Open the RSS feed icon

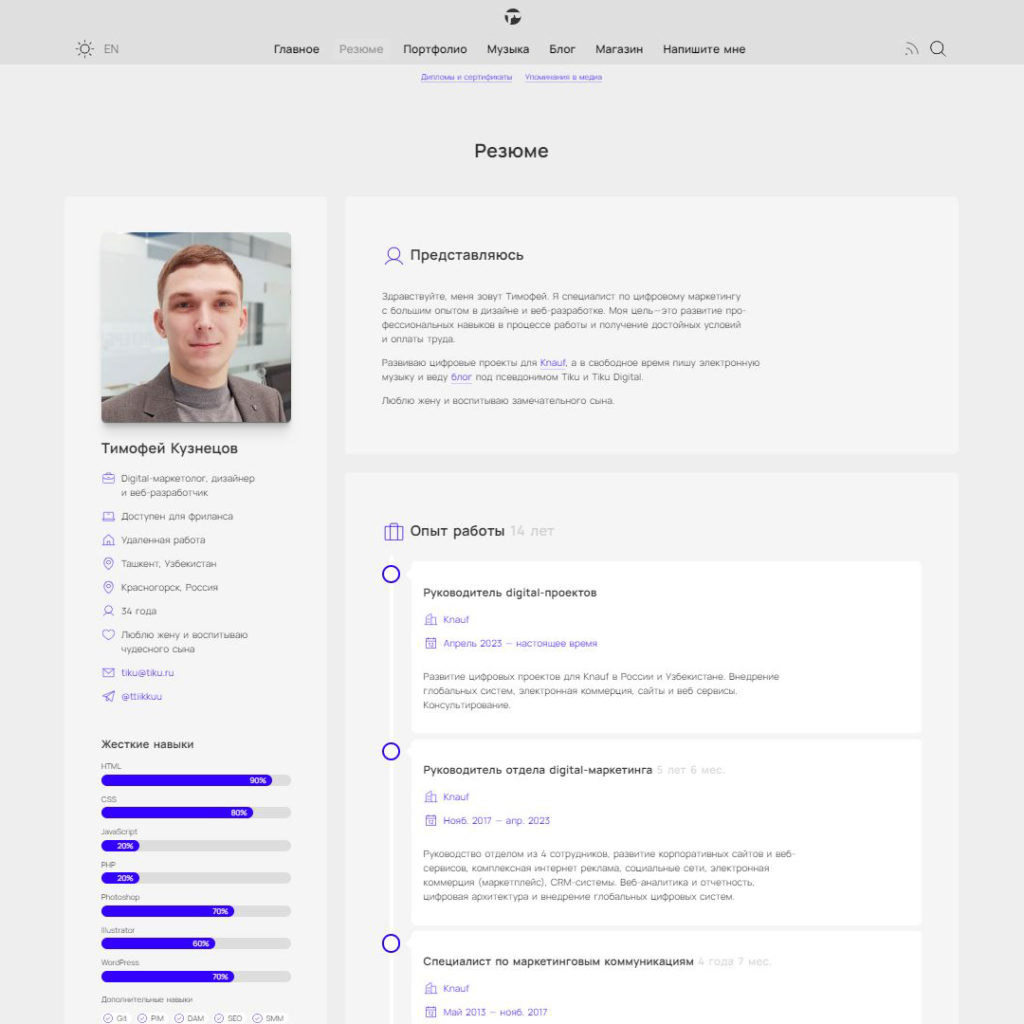(911, 48)
